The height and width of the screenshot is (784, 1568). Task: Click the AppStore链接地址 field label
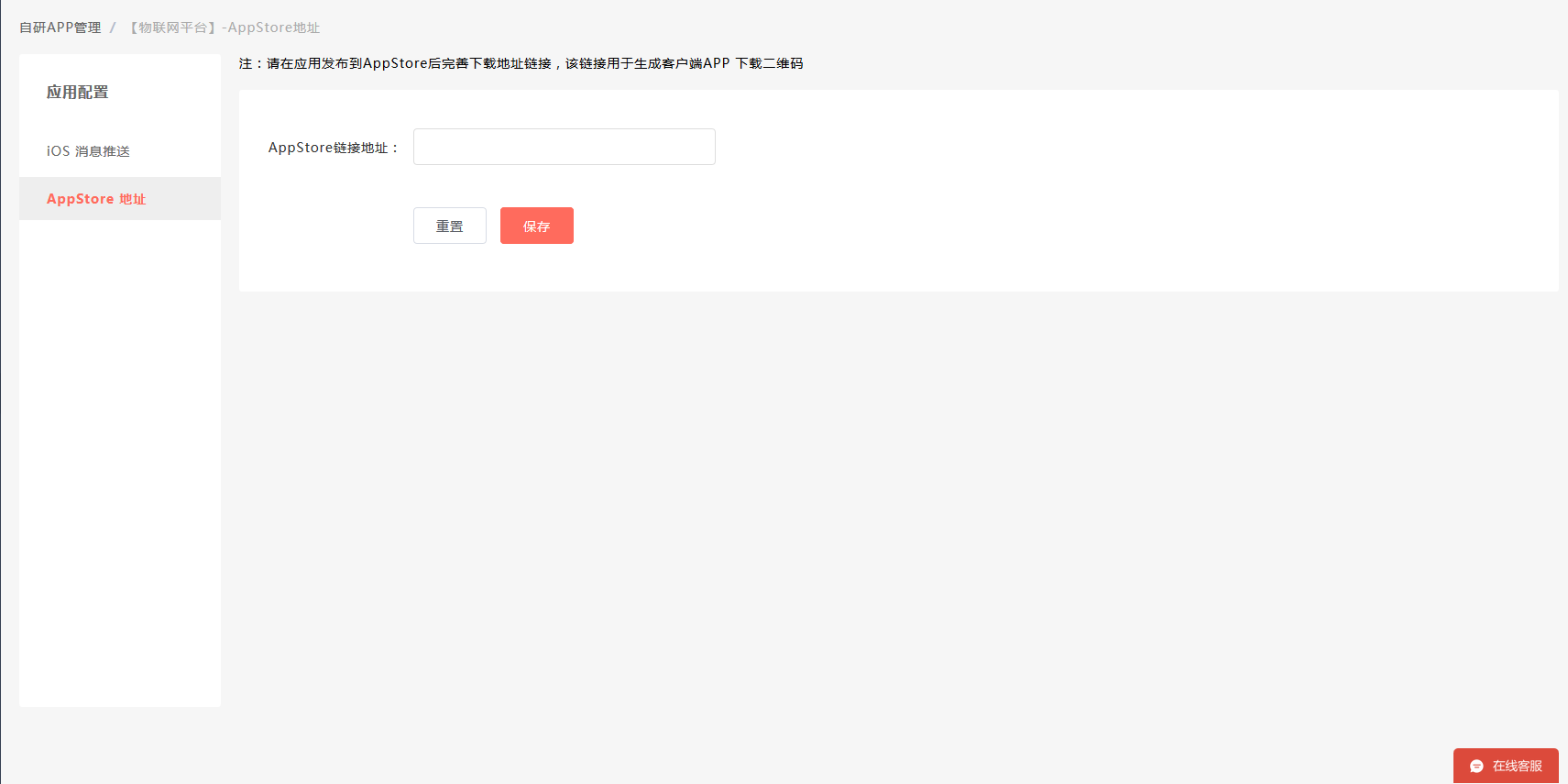pyautogui.click(x=334, y=148)
